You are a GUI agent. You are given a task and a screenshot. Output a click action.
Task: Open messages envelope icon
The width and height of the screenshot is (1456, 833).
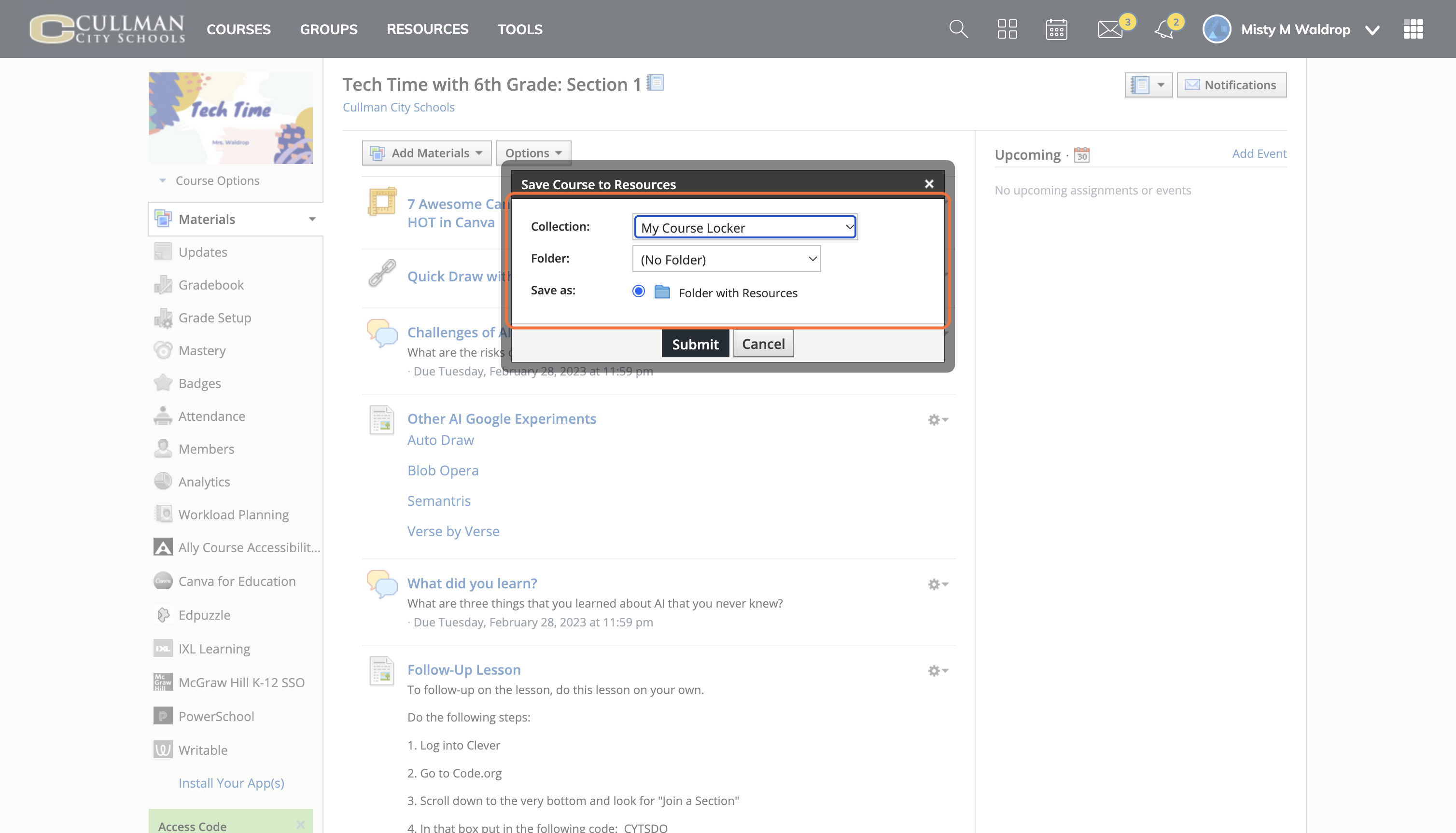tap(1110, 29)
